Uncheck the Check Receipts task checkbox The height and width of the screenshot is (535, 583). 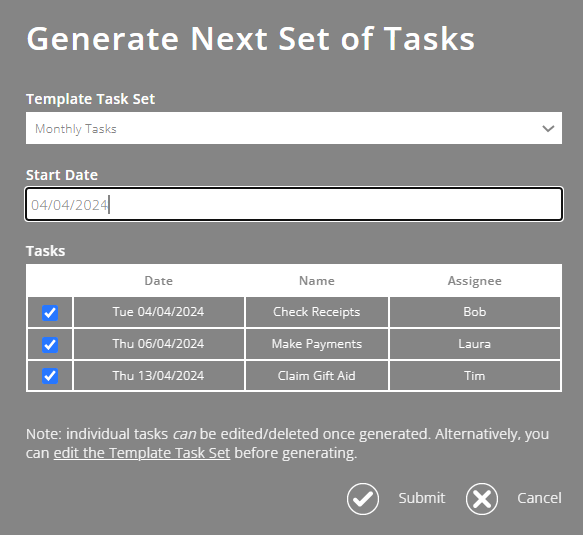pyautogui.click(x=50, y=313)
